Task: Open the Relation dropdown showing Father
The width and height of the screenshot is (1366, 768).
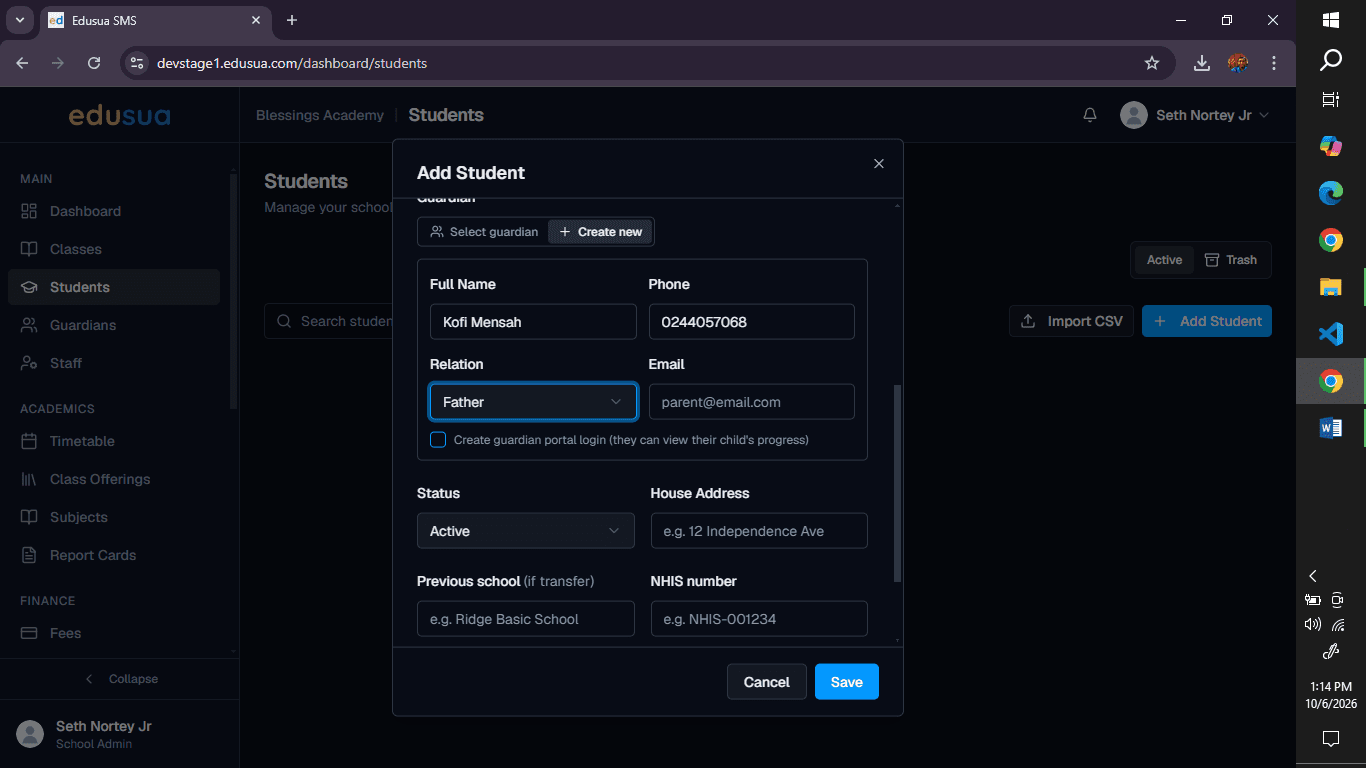Action: pos(533,402)
